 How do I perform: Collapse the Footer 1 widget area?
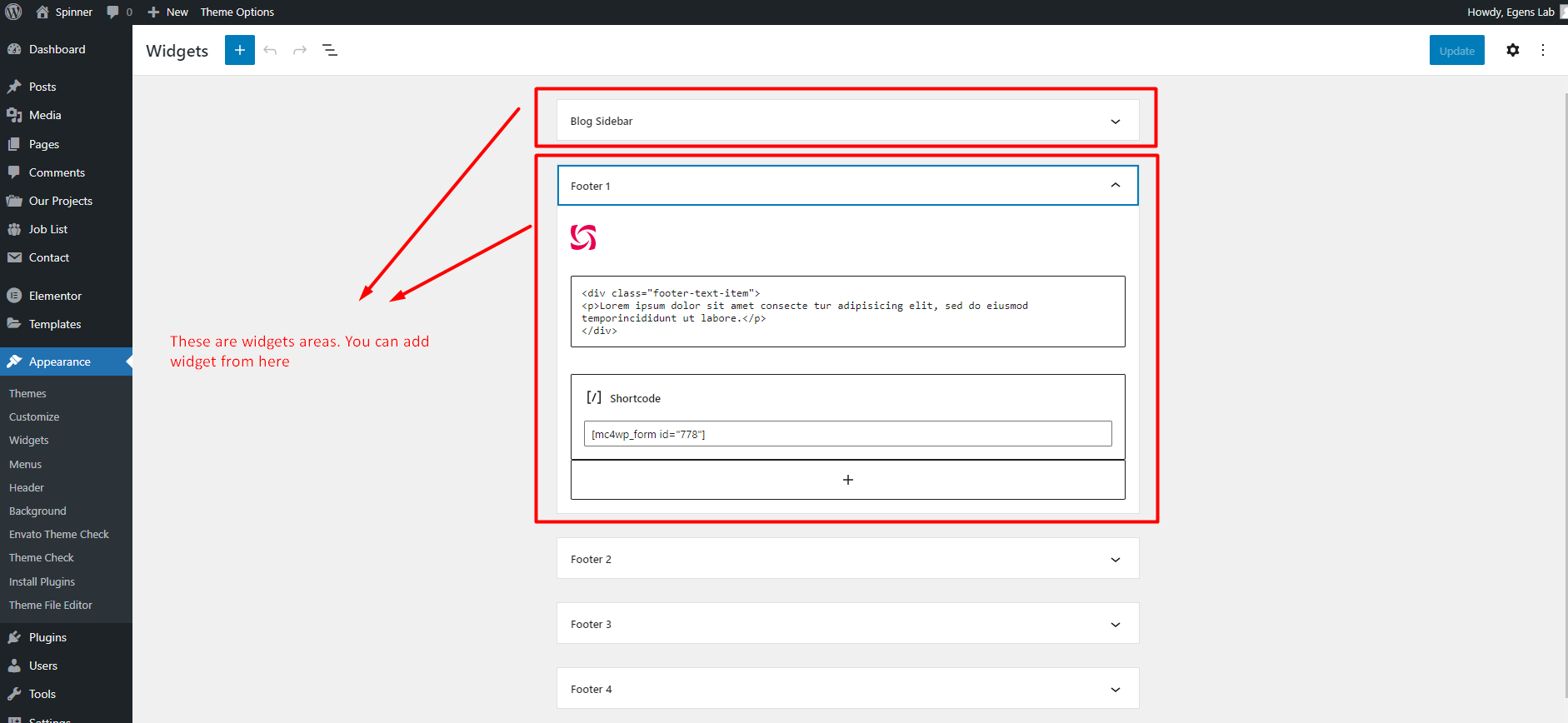(x=847, y=185)
